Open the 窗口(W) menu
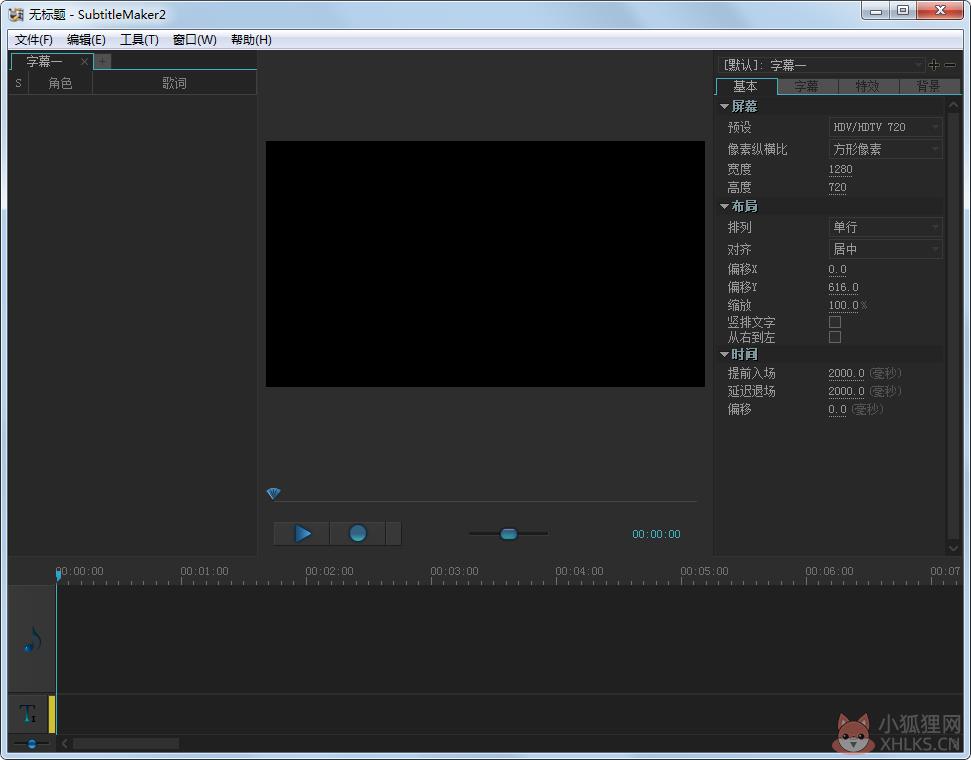 [194, 40]
